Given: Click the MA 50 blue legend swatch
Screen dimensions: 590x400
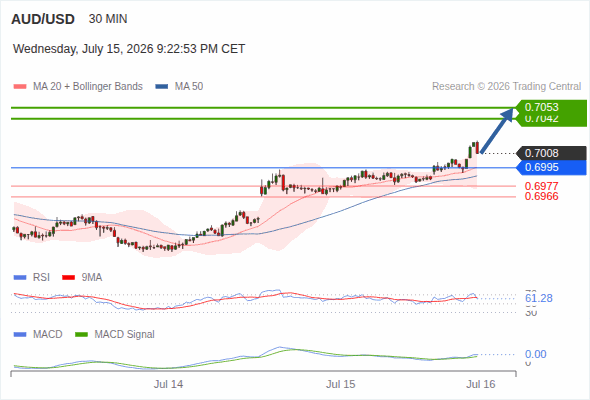Looking at the screenshot, I should pyautogui.click(x=162, y=87).
